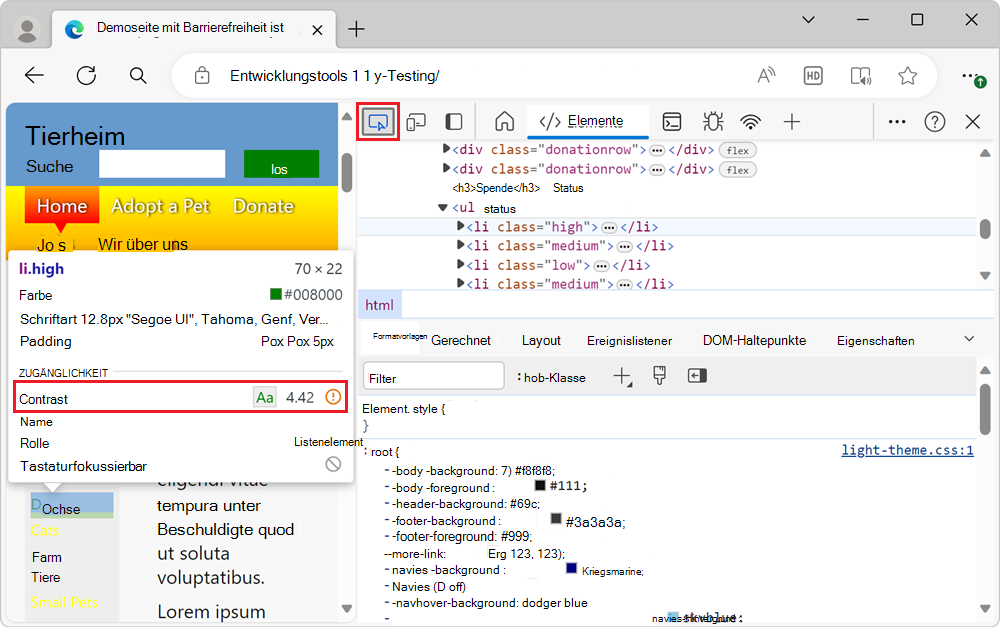This screenshot has height=627, width=1000.
Task: Open the browser Settings and more menu
Action: point(973,77)
